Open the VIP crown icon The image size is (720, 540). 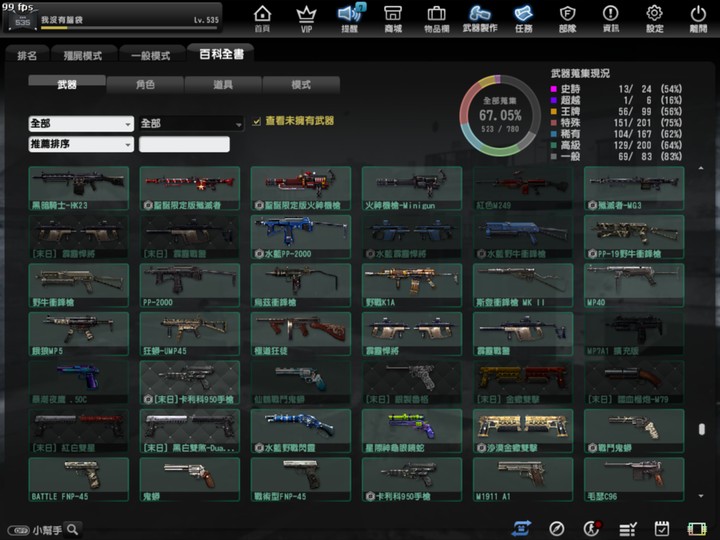306,17
